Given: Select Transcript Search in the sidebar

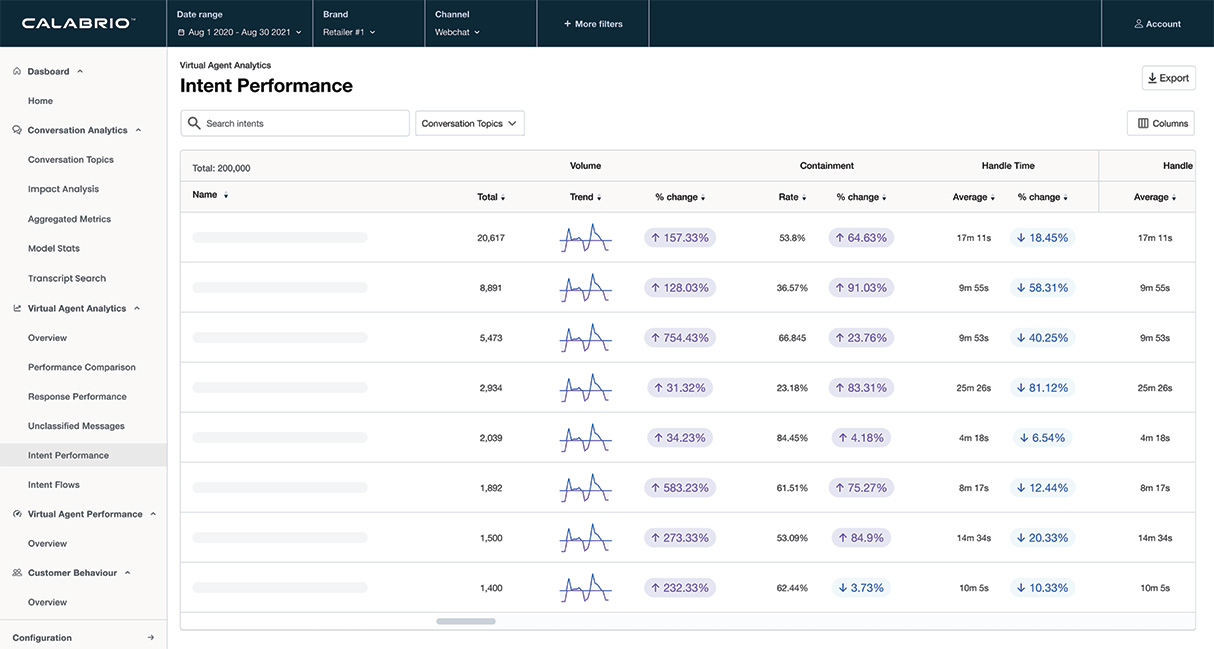Looking at the screenshot, I should pyautogui.click(x=67, y=279).
